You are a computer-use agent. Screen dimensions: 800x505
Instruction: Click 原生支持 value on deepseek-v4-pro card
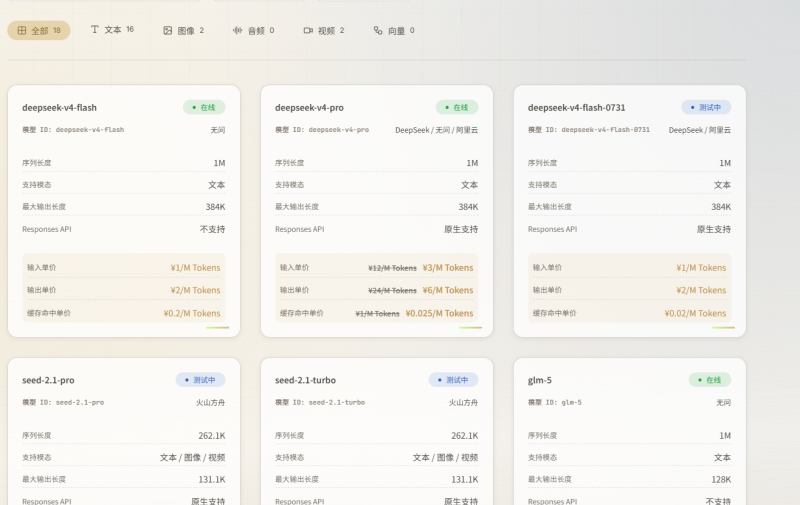461,230
